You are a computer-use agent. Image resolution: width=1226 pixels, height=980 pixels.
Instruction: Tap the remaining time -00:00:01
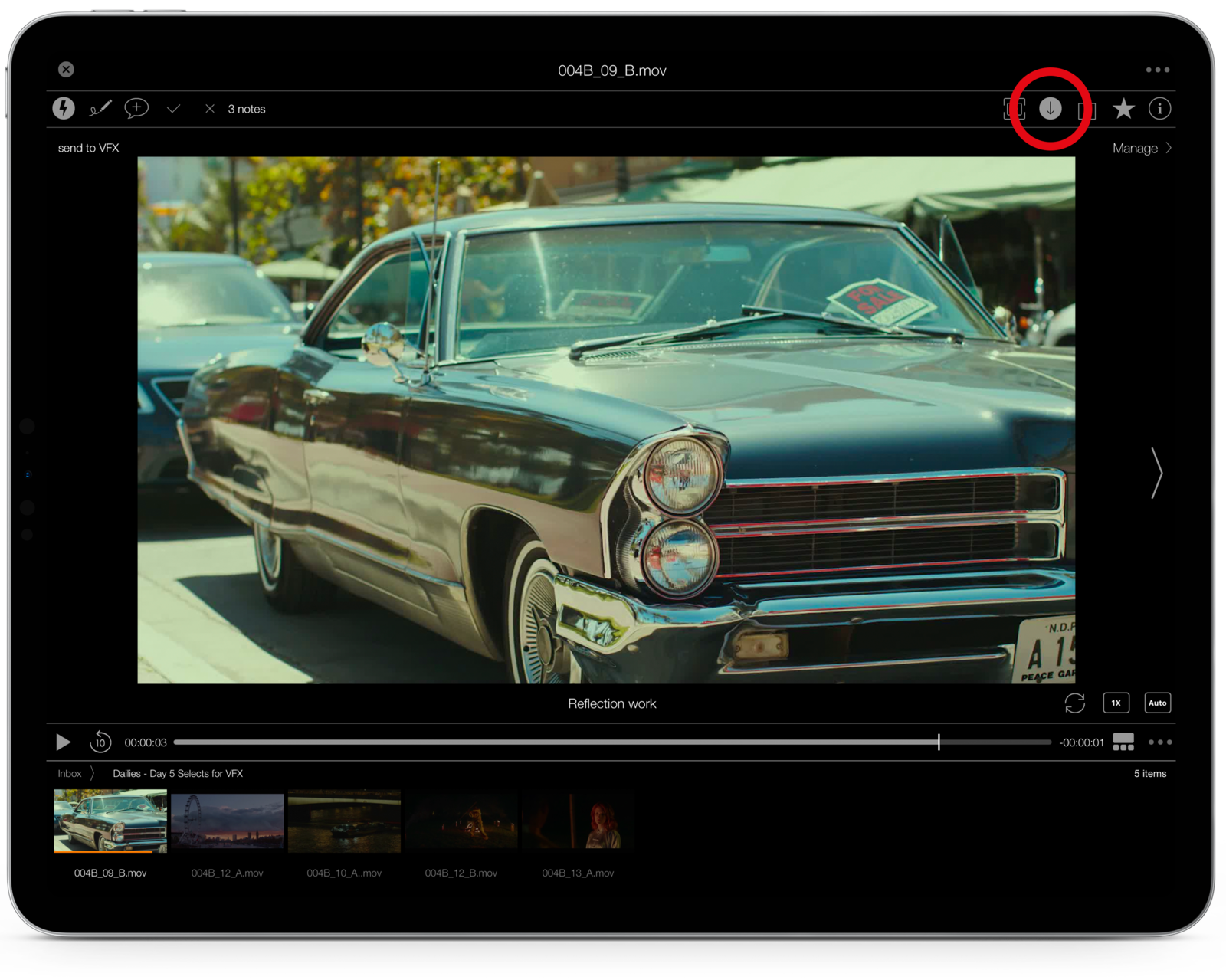coord(1081,742)
